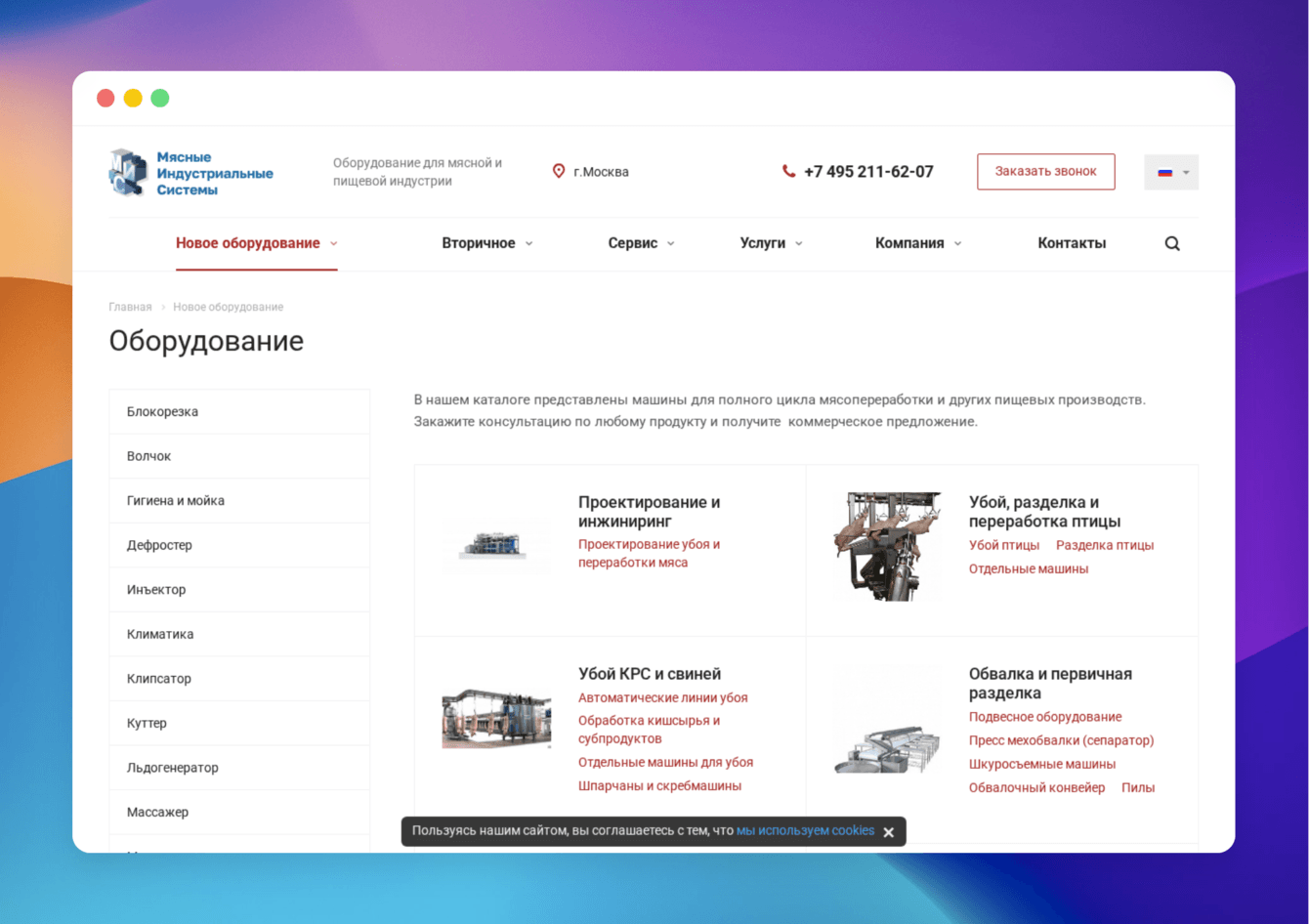Click the location pin icon near г.Москва
Image resolution: width=1309 pixels, height=924 pixels.
559,171
